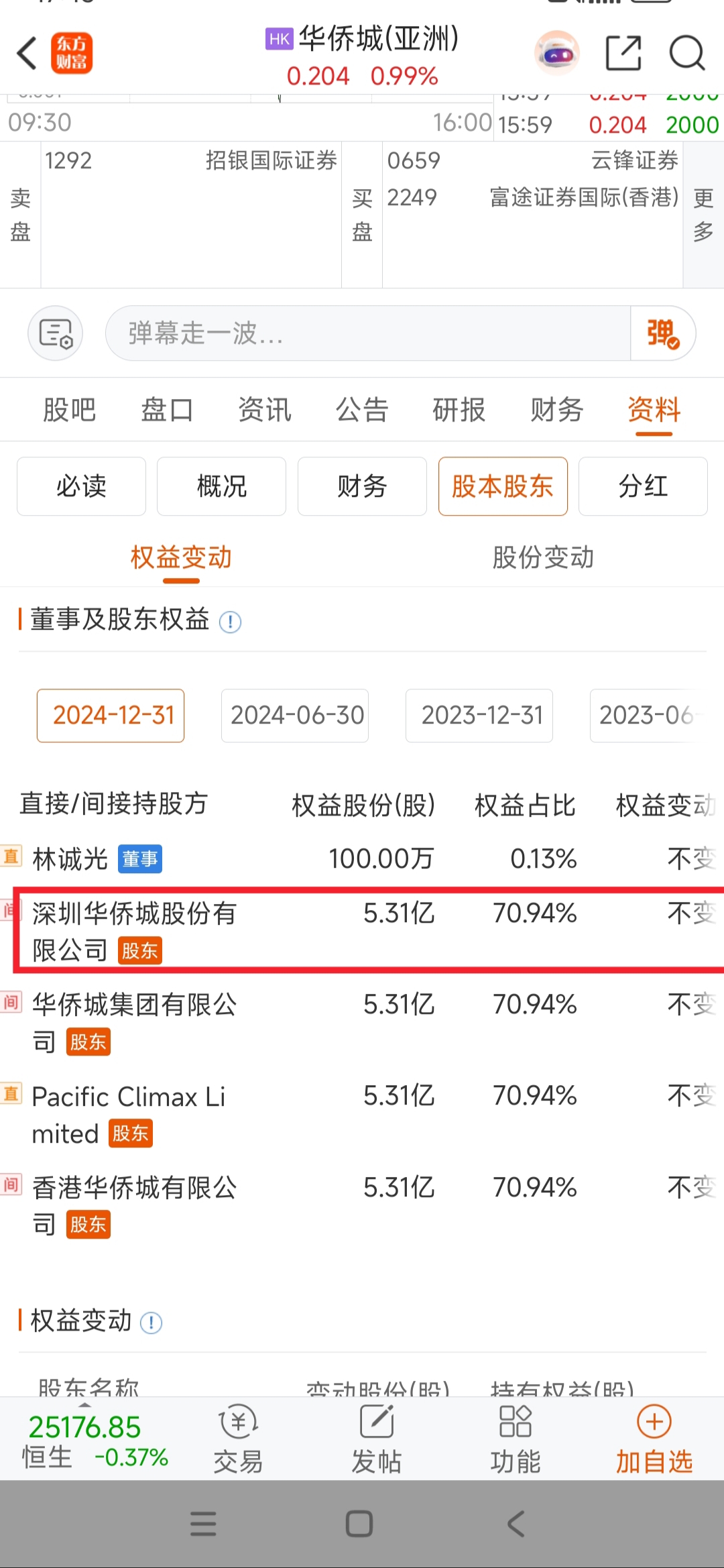Open 香港华侨城有限公司 shareholder row

(x=362, y=1206)
